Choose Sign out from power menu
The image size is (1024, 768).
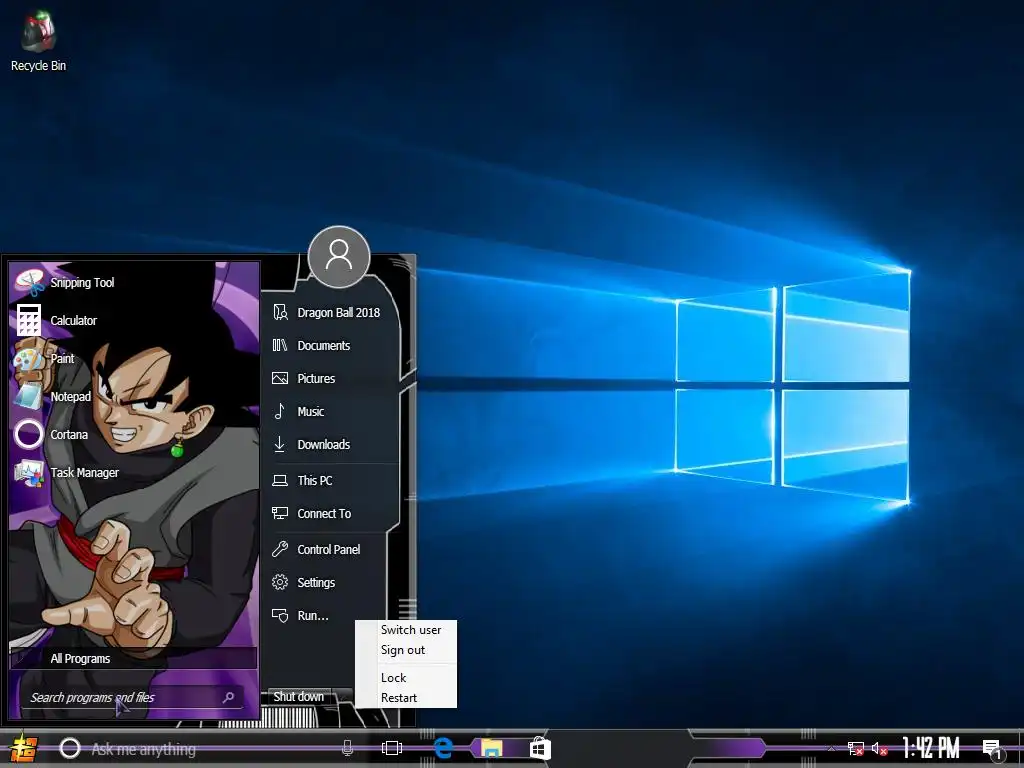point(403,650)
